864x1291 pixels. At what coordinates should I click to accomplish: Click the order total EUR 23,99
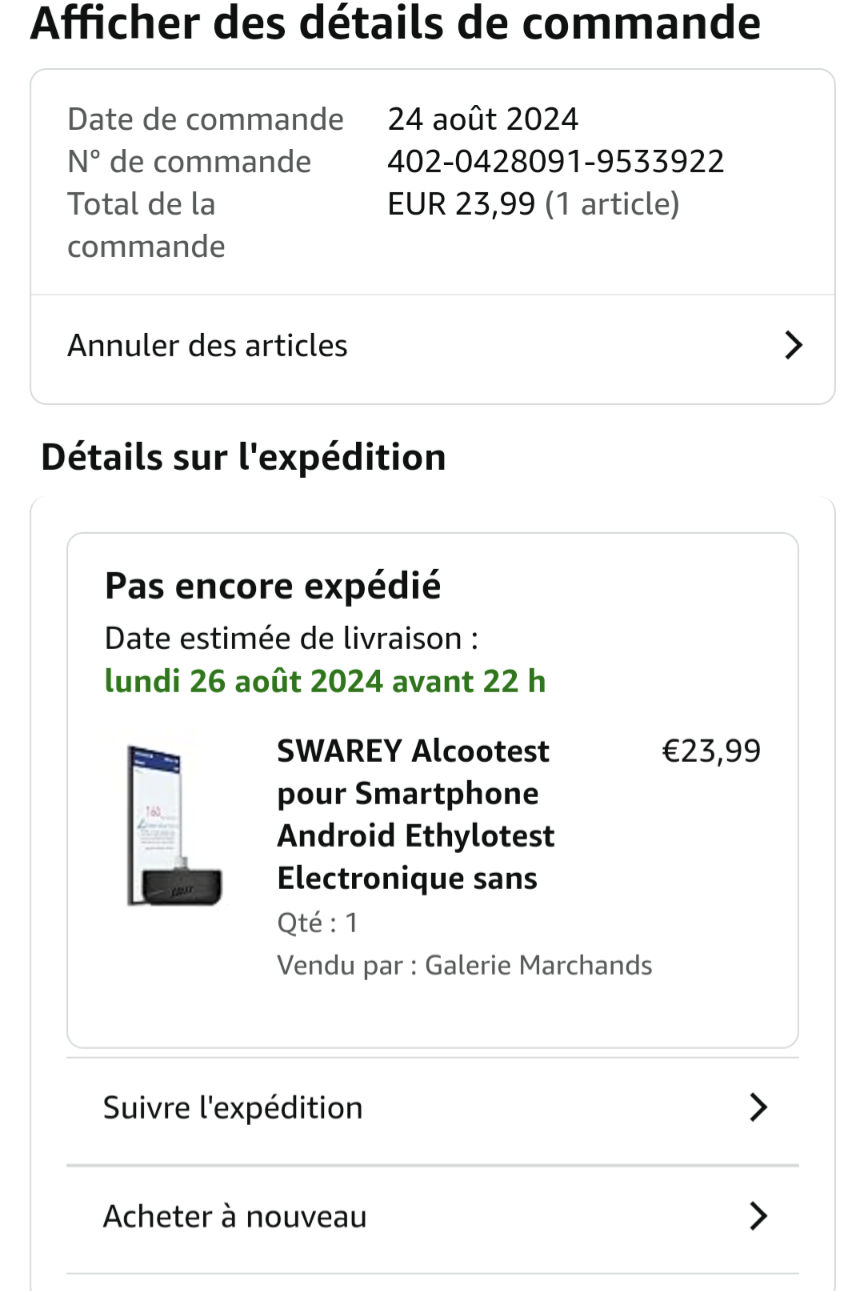(x=461, y=204)
